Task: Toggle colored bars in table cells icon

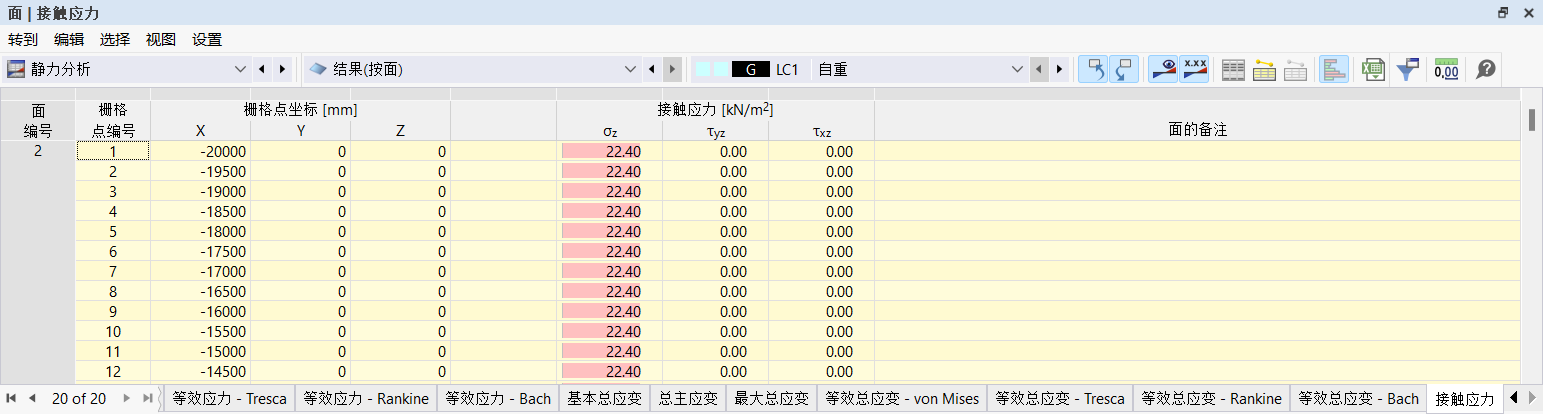Action: (x=1334, y=69)
